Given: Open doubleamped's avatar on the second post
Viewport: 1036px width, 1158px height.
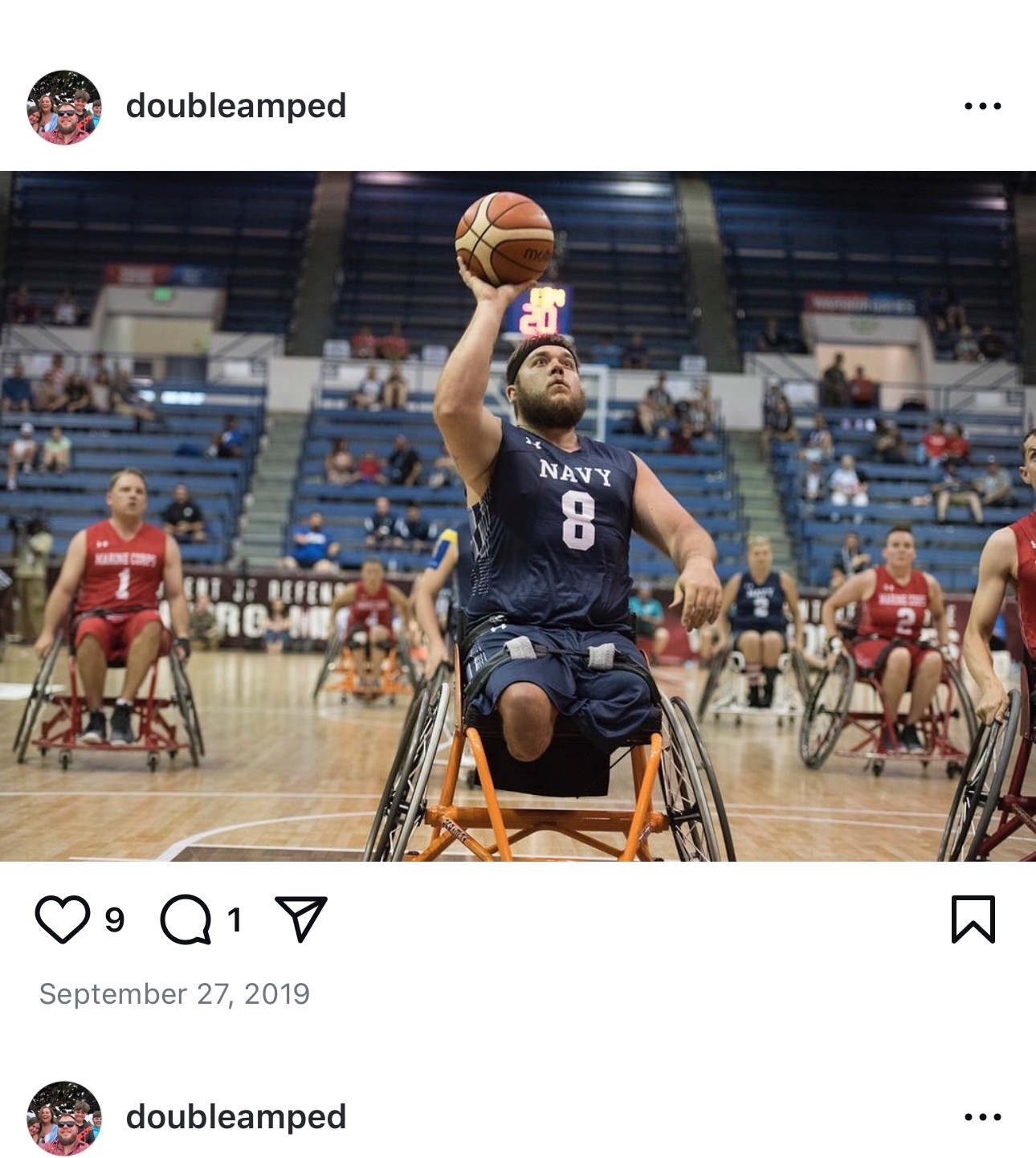Looking at the screenshot, I should click(x=64, y=1118).
